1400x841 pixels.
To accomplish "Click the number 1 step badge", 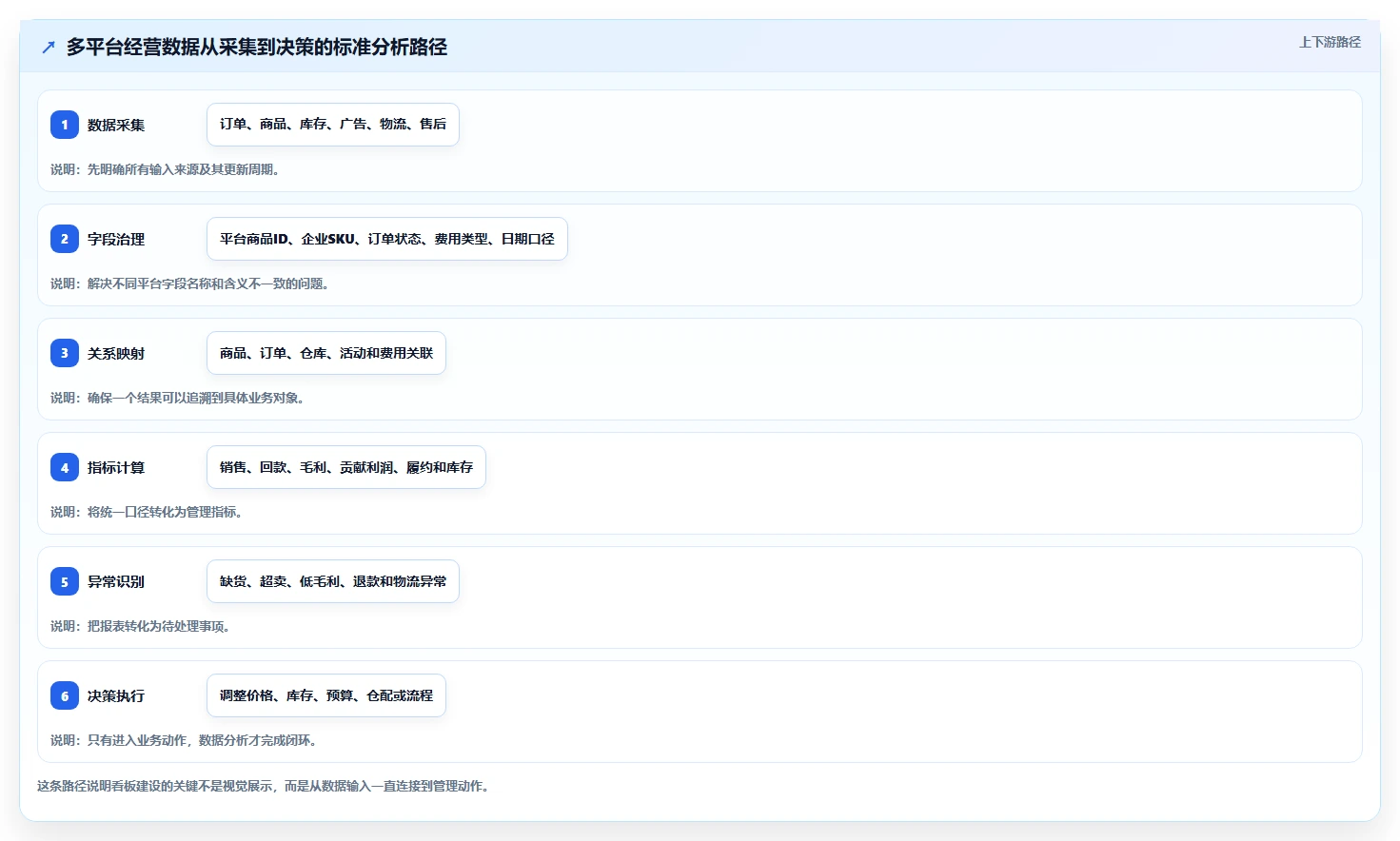I will (65, 125).
